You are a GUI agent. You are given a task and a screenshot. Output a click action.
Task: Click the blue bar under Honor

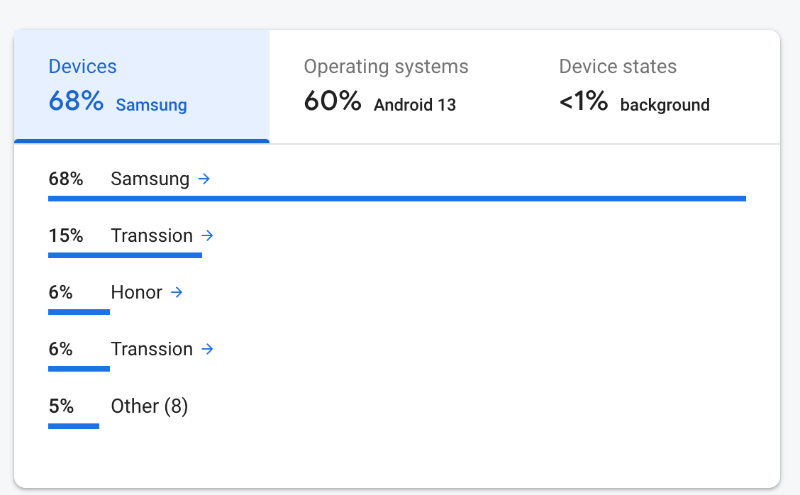click(x=79, y=312)
